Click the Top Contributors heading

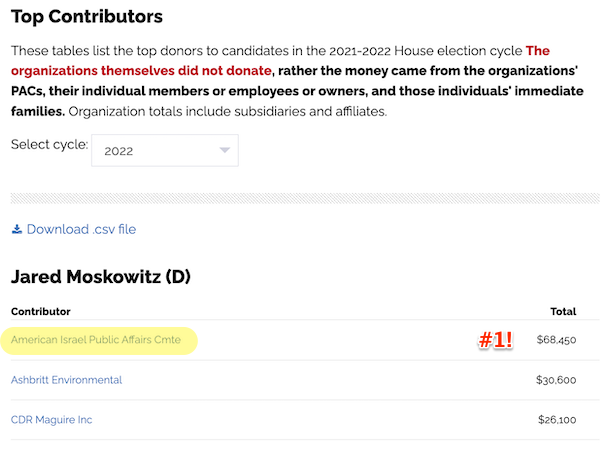click(87, 17)
